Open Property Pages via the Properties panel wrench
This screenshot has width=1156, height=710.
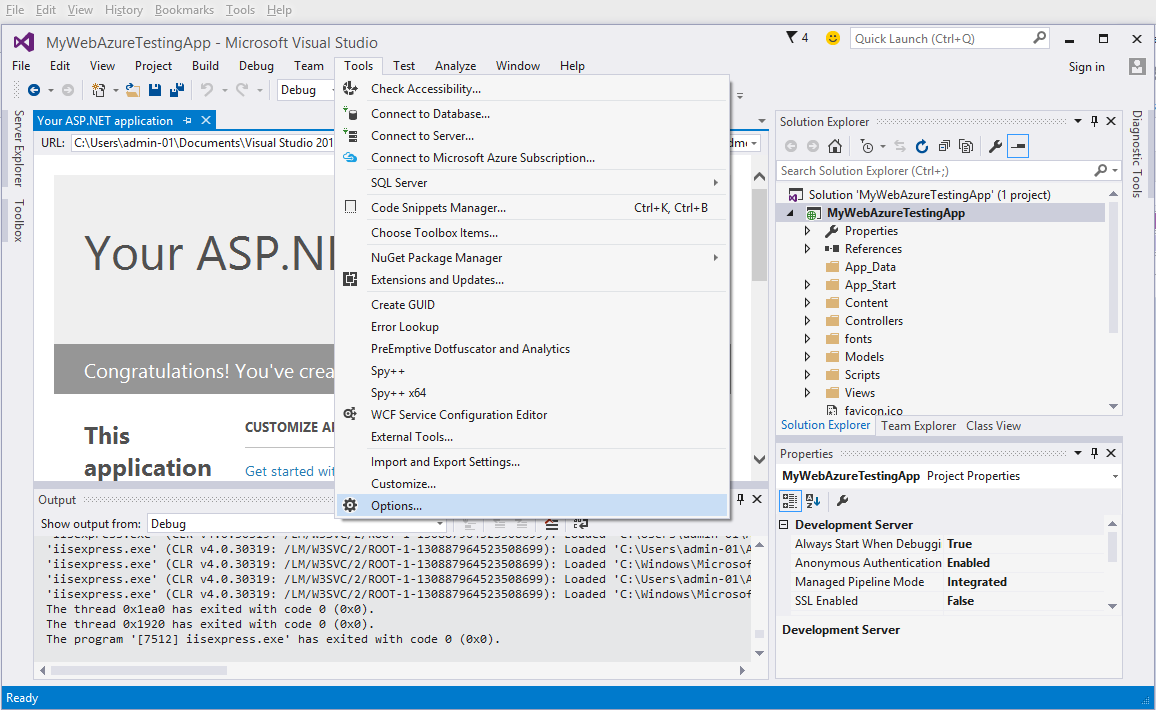843,501
